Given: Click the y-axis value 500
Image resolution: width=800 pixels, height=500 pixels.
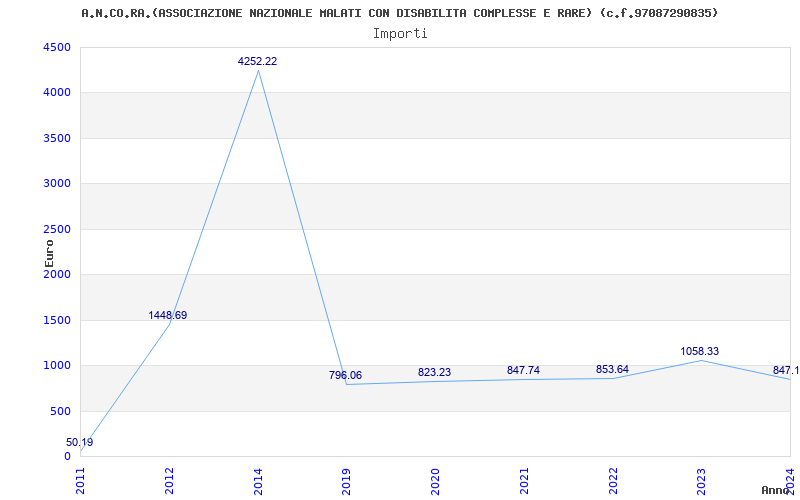Looking at the screenshot, I should click(x=60, y=411).
